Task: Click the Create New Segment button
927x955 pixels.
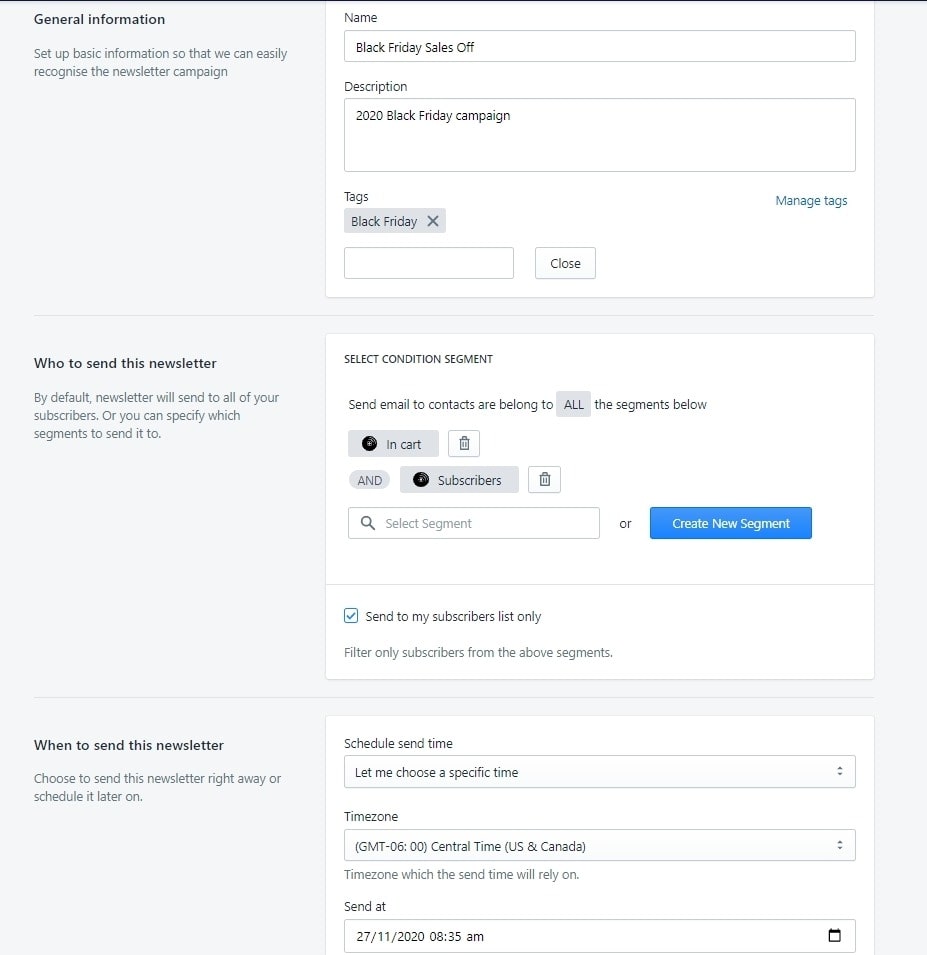Action: [x=730, y=523]
